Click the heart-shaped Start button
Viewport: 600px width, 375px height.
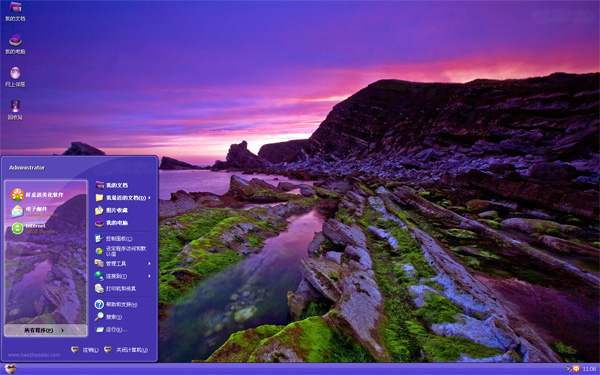coord(11,369)
